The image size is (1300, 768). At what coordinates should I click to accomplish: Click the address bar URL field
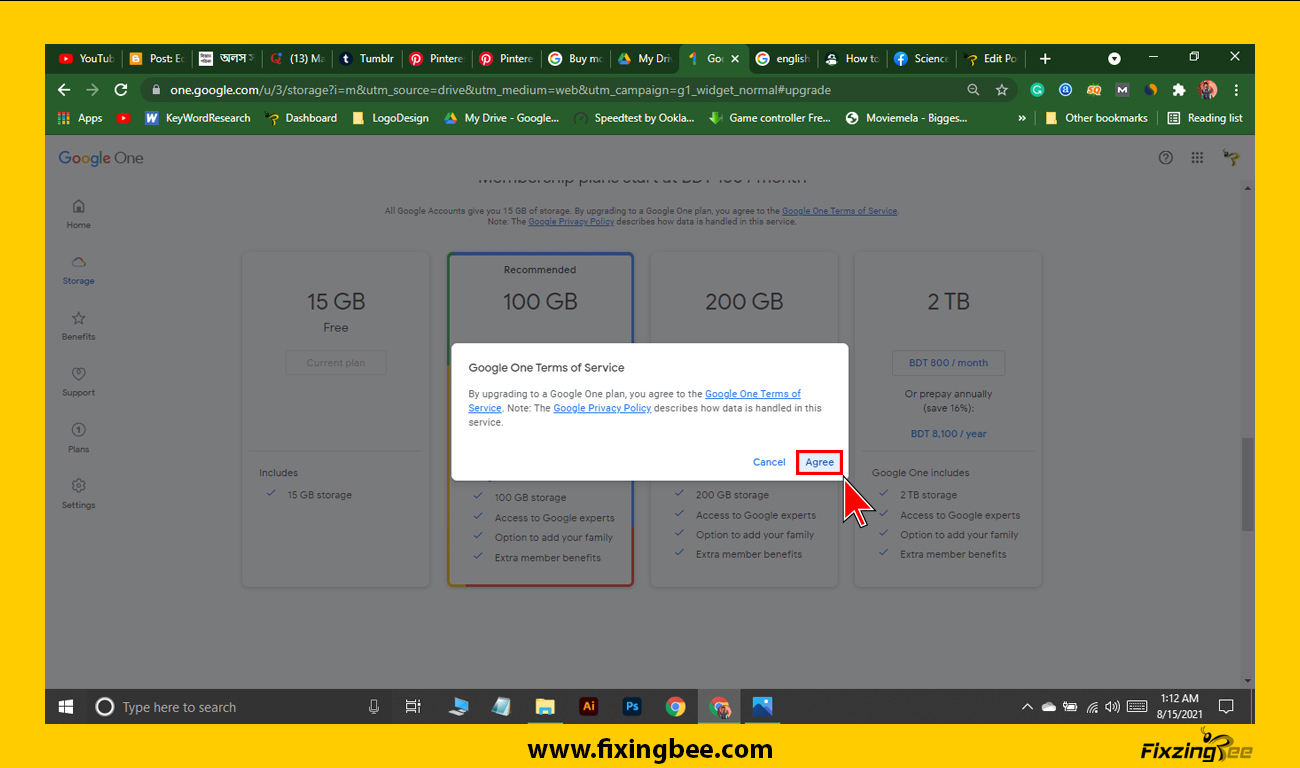[500, 90]
